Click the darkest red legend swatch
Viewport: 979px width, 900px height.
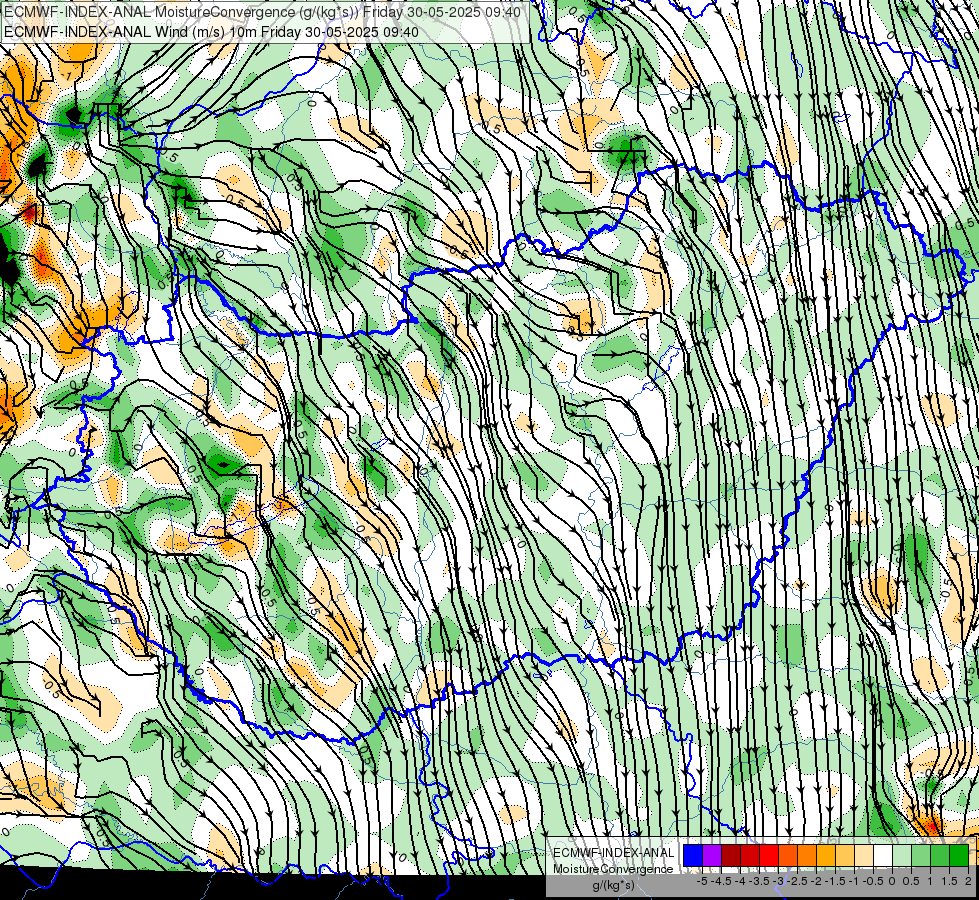point(731,855)
